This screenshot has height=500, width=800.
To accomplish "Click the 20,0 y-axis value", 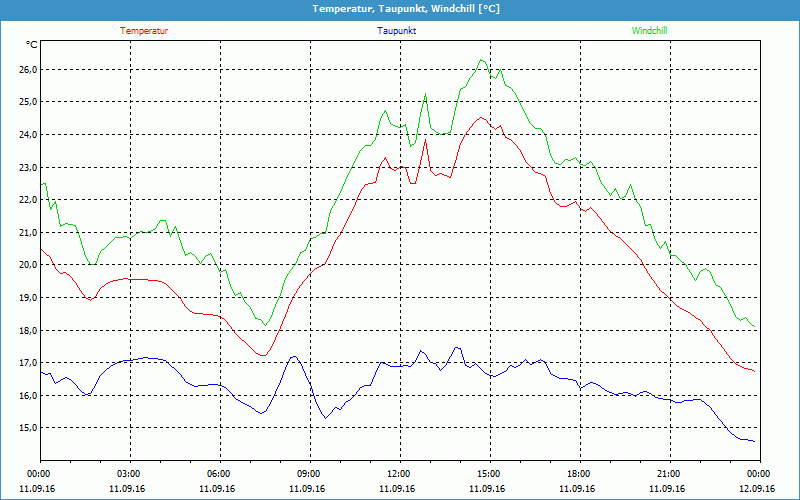I will point(26,265).
